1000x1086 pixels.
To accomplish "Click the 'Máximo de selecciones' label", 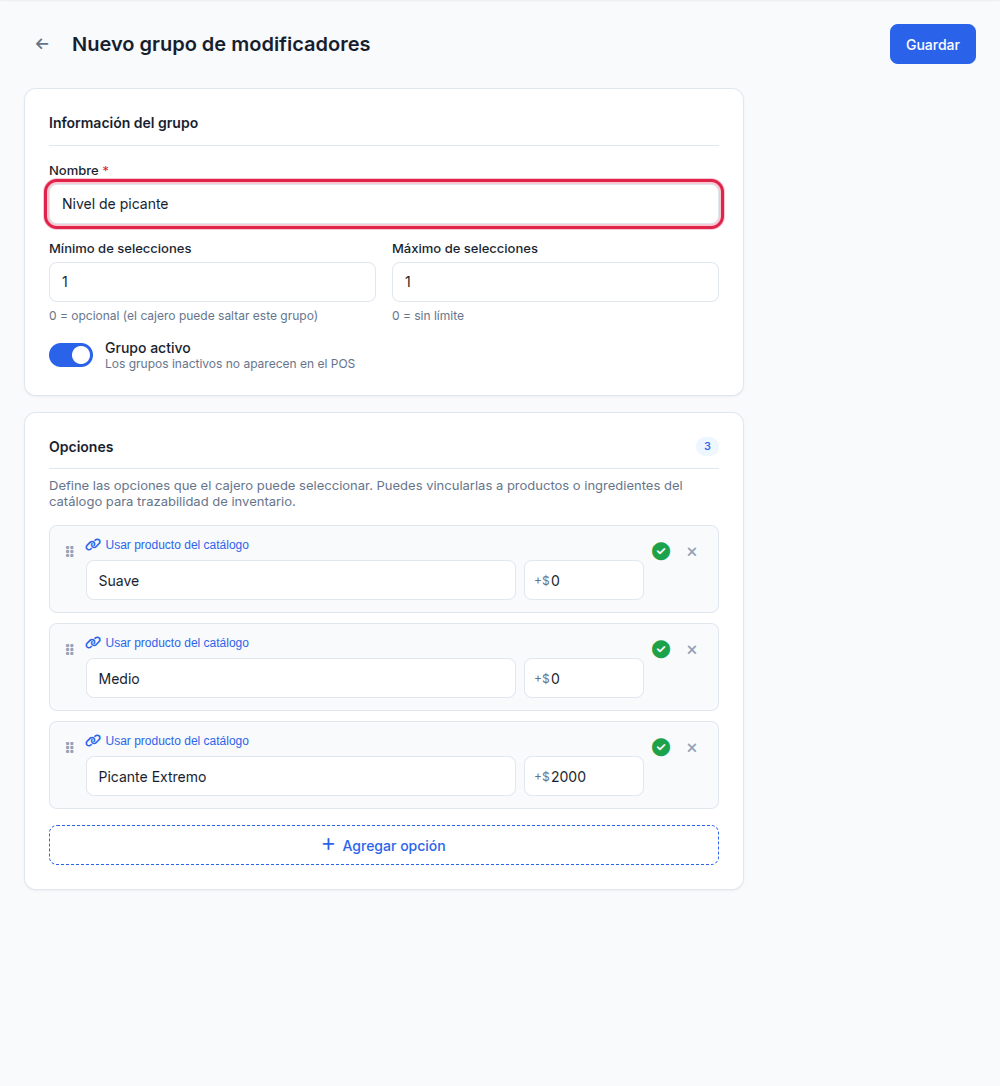I will (x=465, y=249).
